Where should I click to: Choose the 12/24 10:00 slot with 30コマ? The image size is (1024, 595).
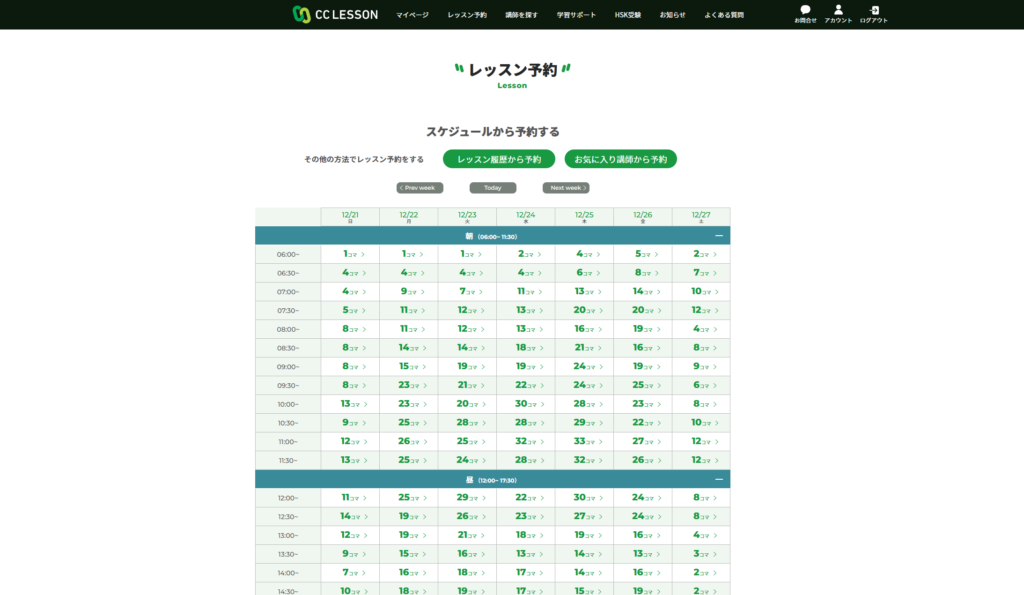pos(526,404)
